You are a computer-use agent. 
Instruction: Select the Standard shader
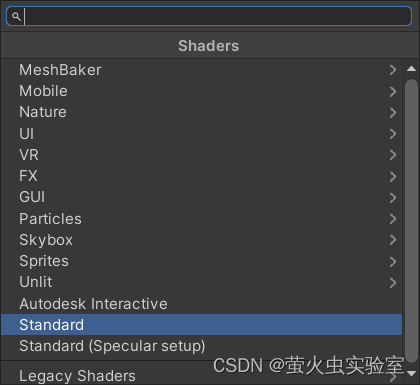(201, 325)
